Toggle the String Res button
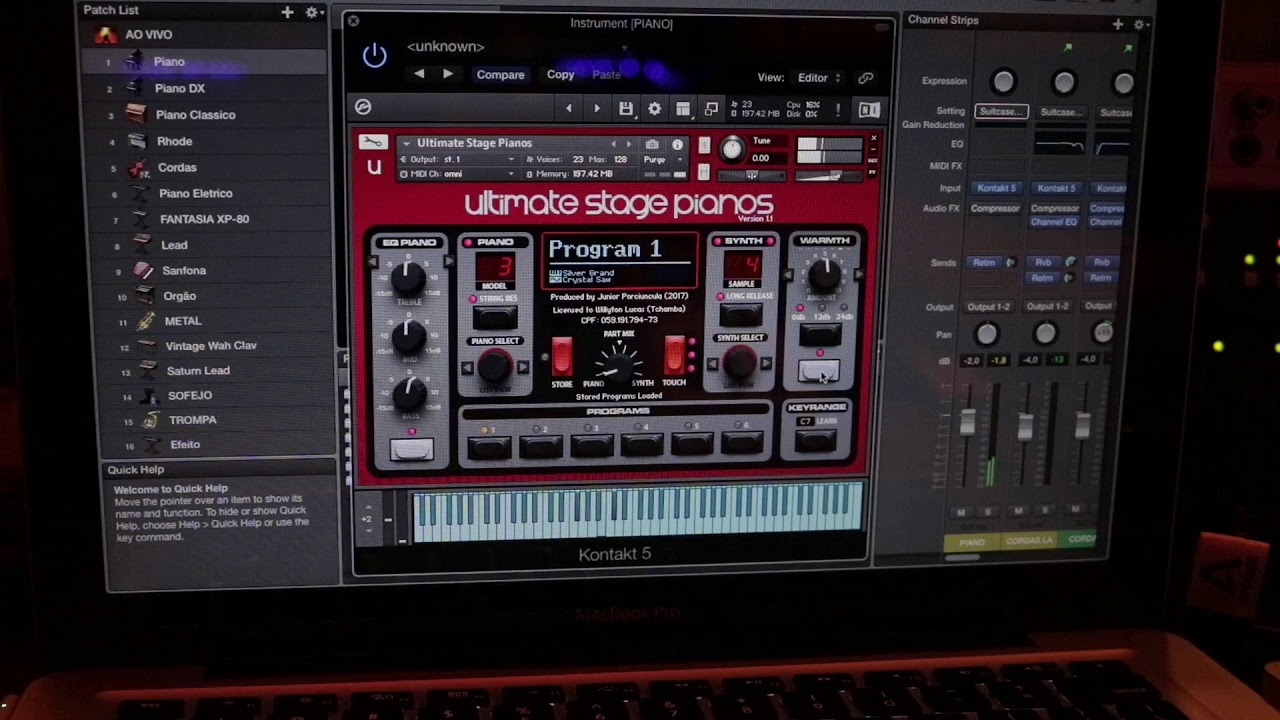 pyautogui.click(x=495, y=318)
